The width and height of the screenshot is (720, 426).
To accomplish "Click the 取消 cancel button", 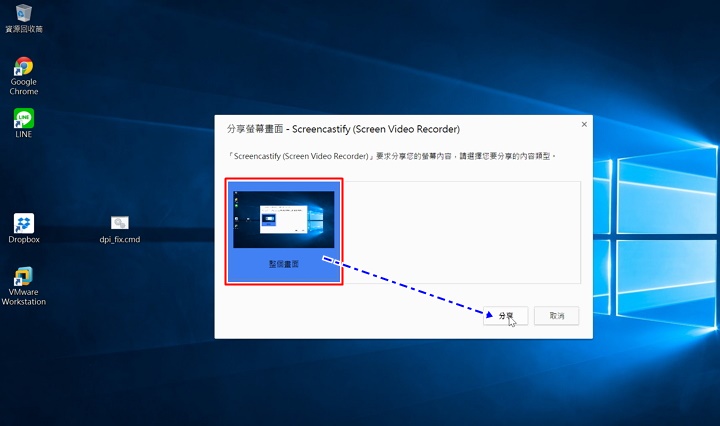I will [x=557, y=316].
